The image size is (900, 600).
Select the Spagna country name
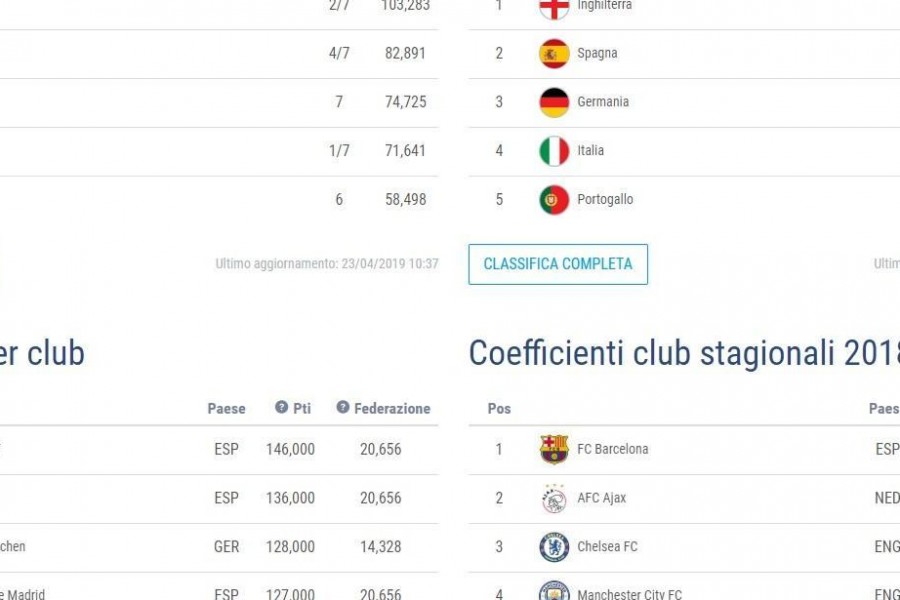pyautogui.click(x=598, y=53)
